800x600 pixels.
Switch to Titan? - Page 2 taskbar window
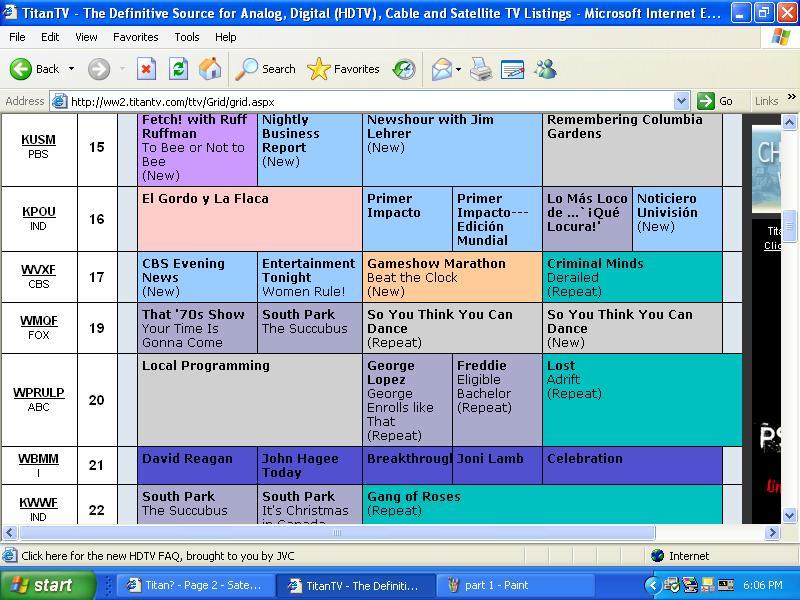[x=195, y=585]
